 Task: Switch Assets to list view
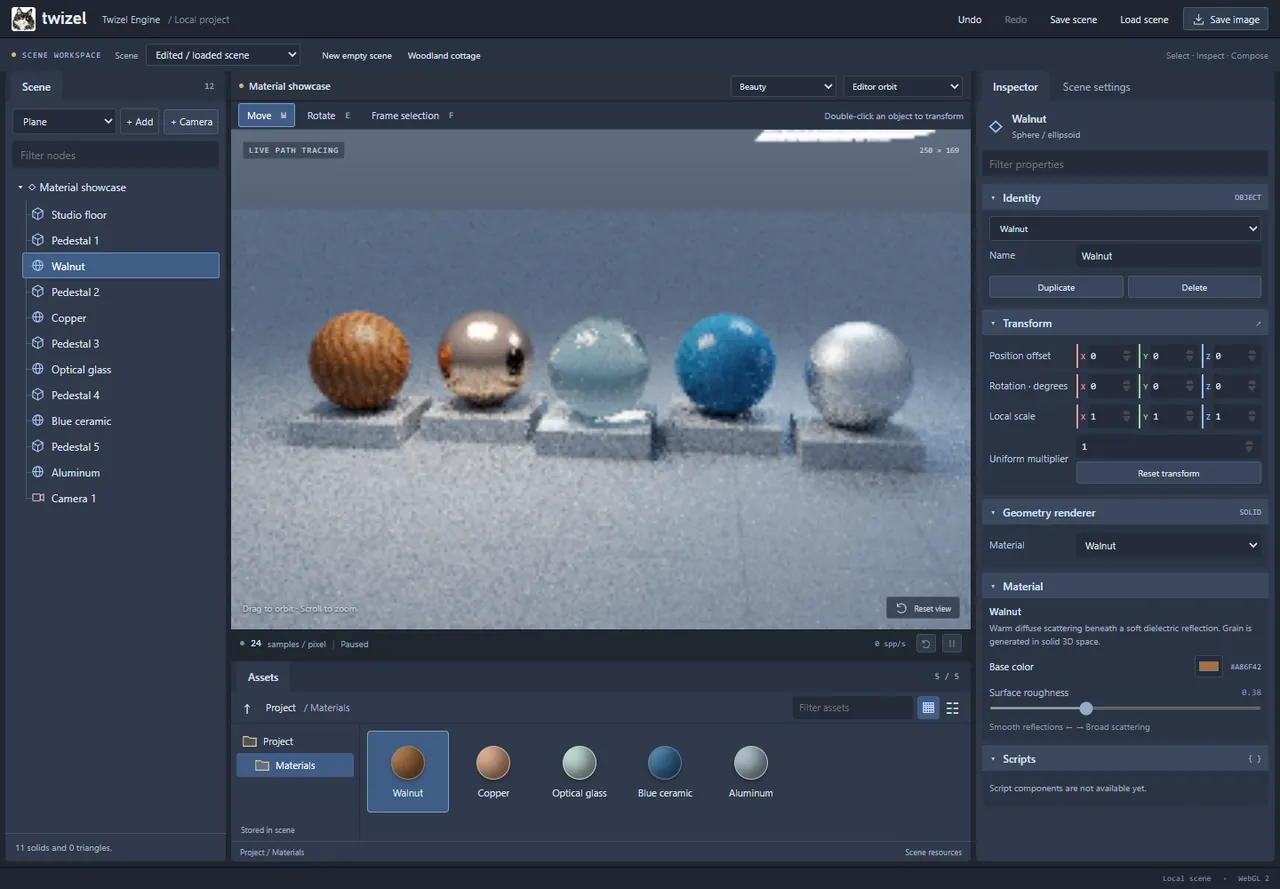(x=952, y=708)
